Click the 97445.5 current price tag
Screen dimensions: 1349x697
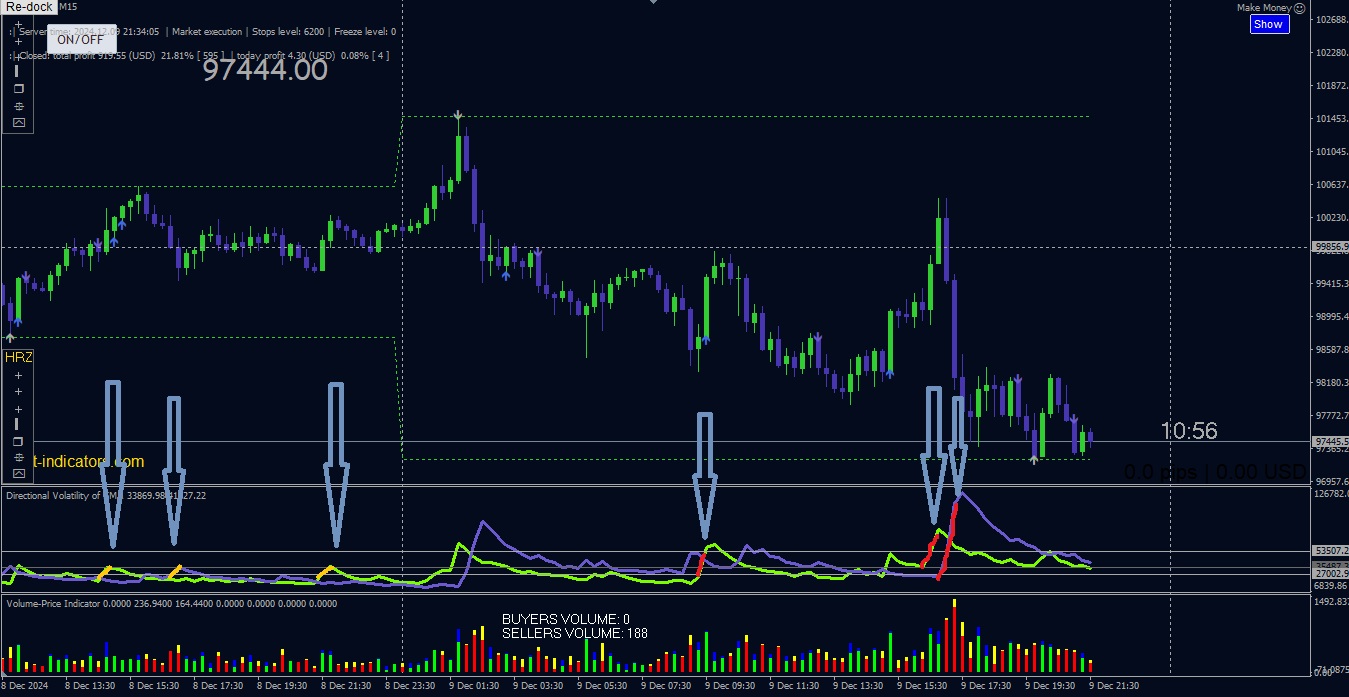coord(1331,441)
